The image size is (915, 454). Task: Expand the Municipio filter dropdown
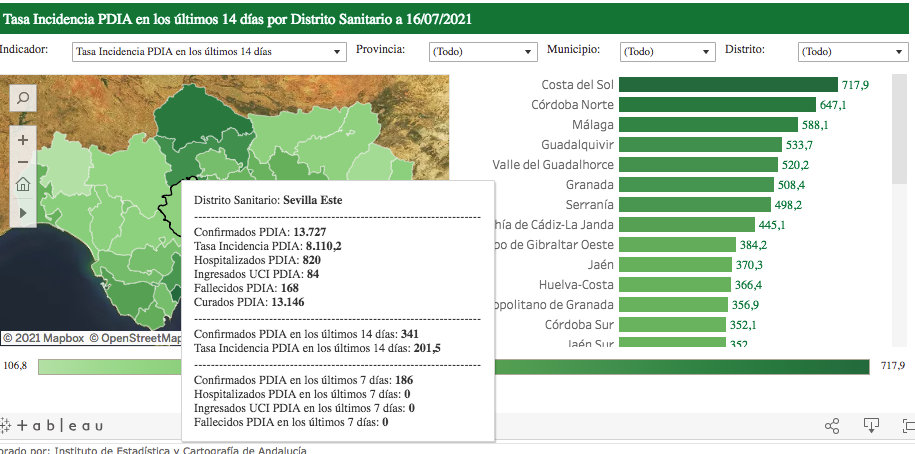coord(667,51)
